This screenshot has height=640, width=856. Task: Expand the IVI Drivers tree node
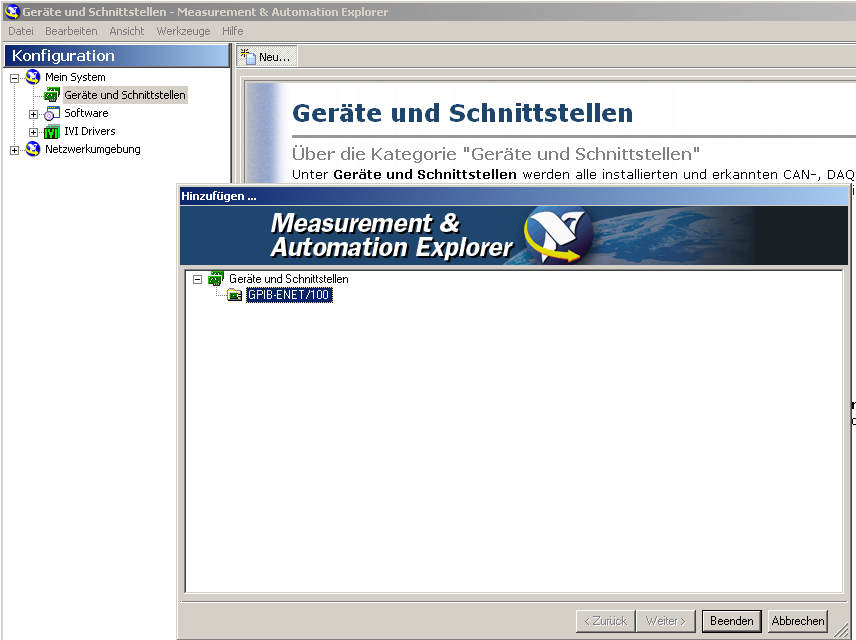click(x=33, y=132)
